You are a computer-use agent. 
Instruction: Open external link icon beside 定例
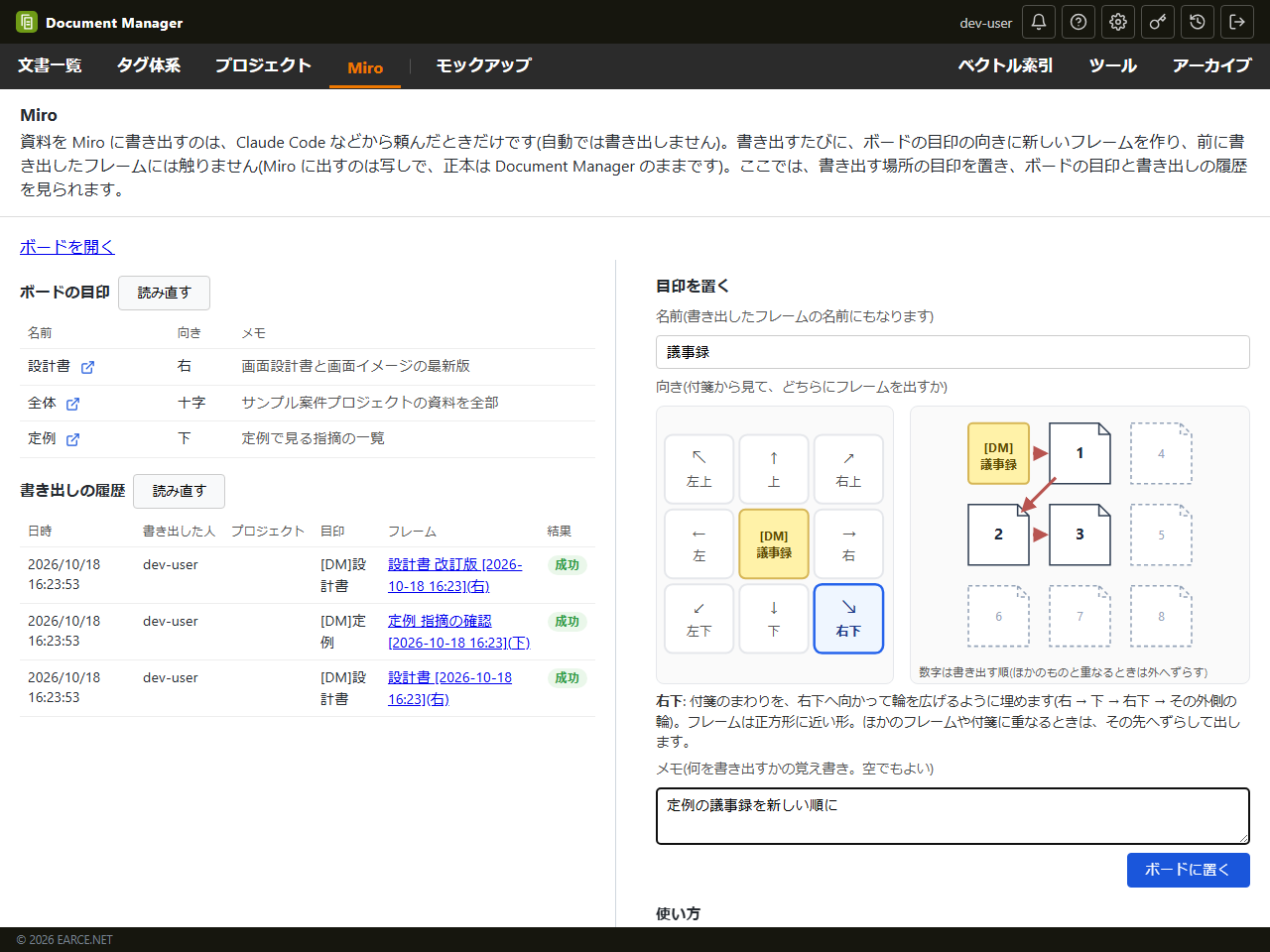[72, 439]
